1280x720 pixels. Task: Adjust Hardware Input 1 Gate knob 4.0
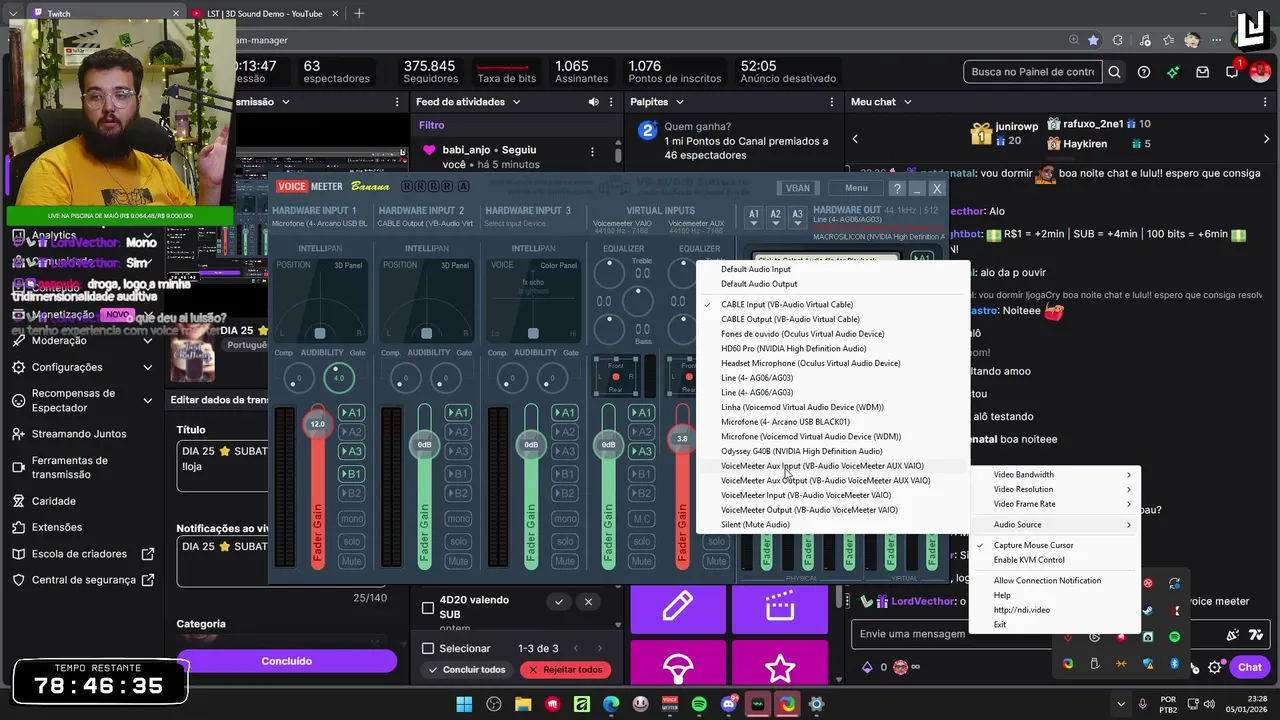(338, 378)
